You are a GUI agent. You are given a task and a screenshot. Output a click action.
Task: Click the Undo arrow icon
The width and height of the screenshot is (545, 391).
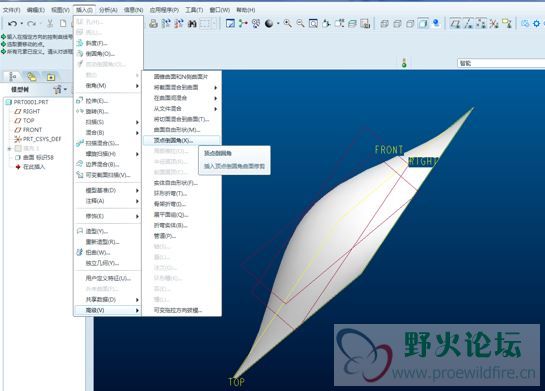(x=13, y=24)
